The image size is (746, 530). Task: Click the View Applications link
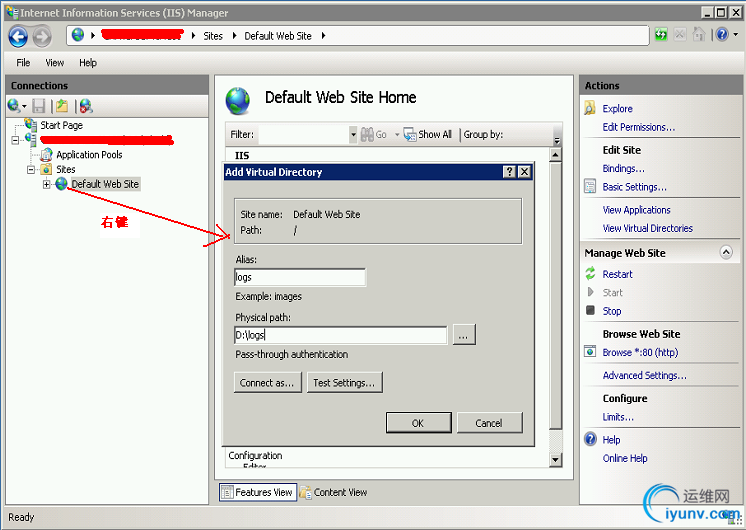(x=636, y=210)
